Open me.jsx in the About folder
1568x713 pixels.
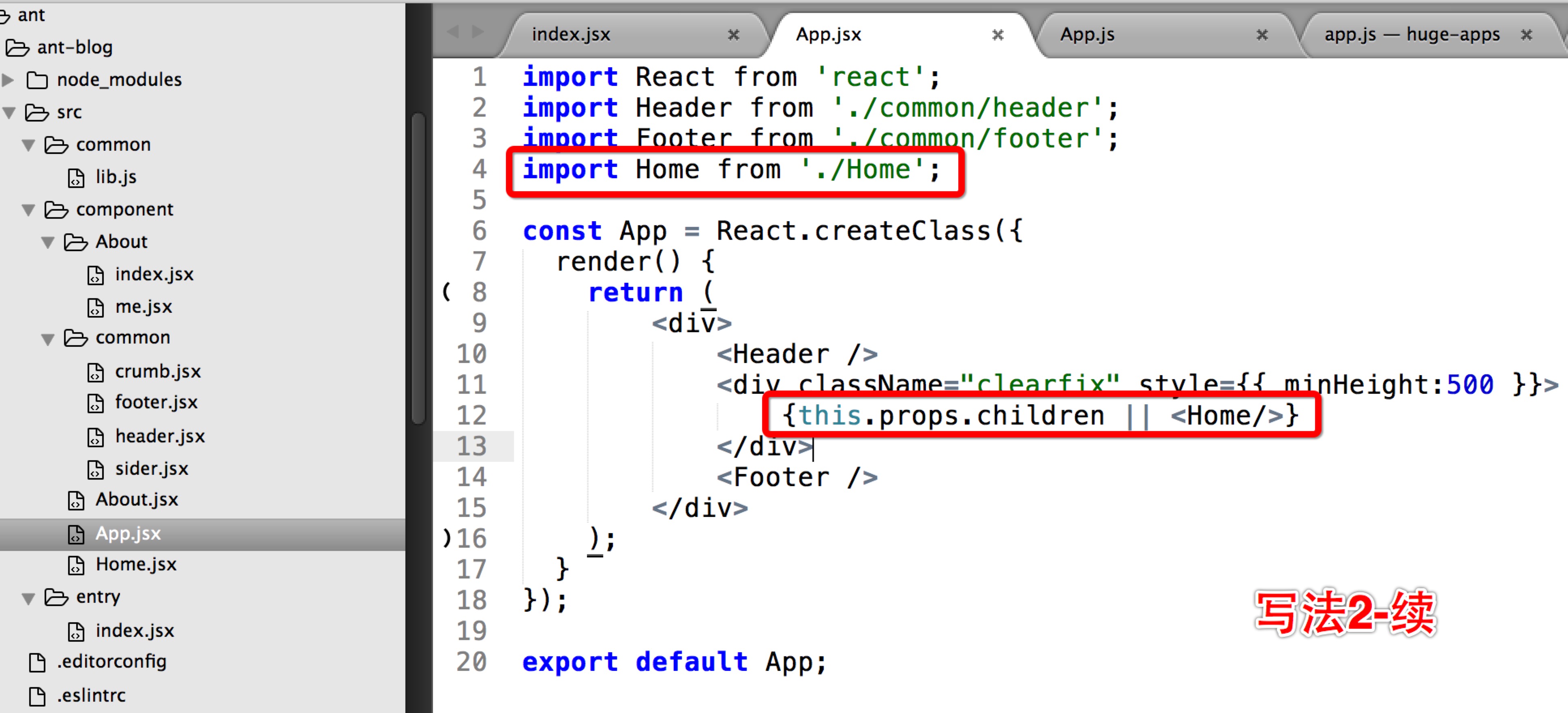coord(143,307)
